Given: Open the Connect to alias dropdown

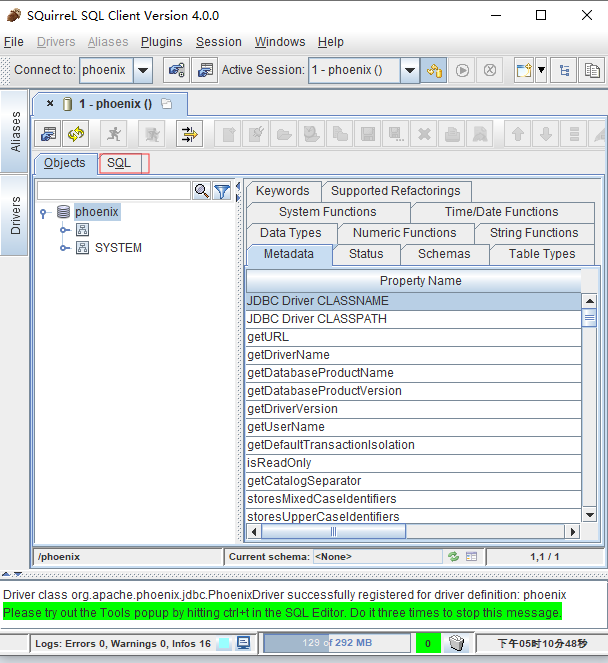Looking at the screenshot, I should (142, 70).
